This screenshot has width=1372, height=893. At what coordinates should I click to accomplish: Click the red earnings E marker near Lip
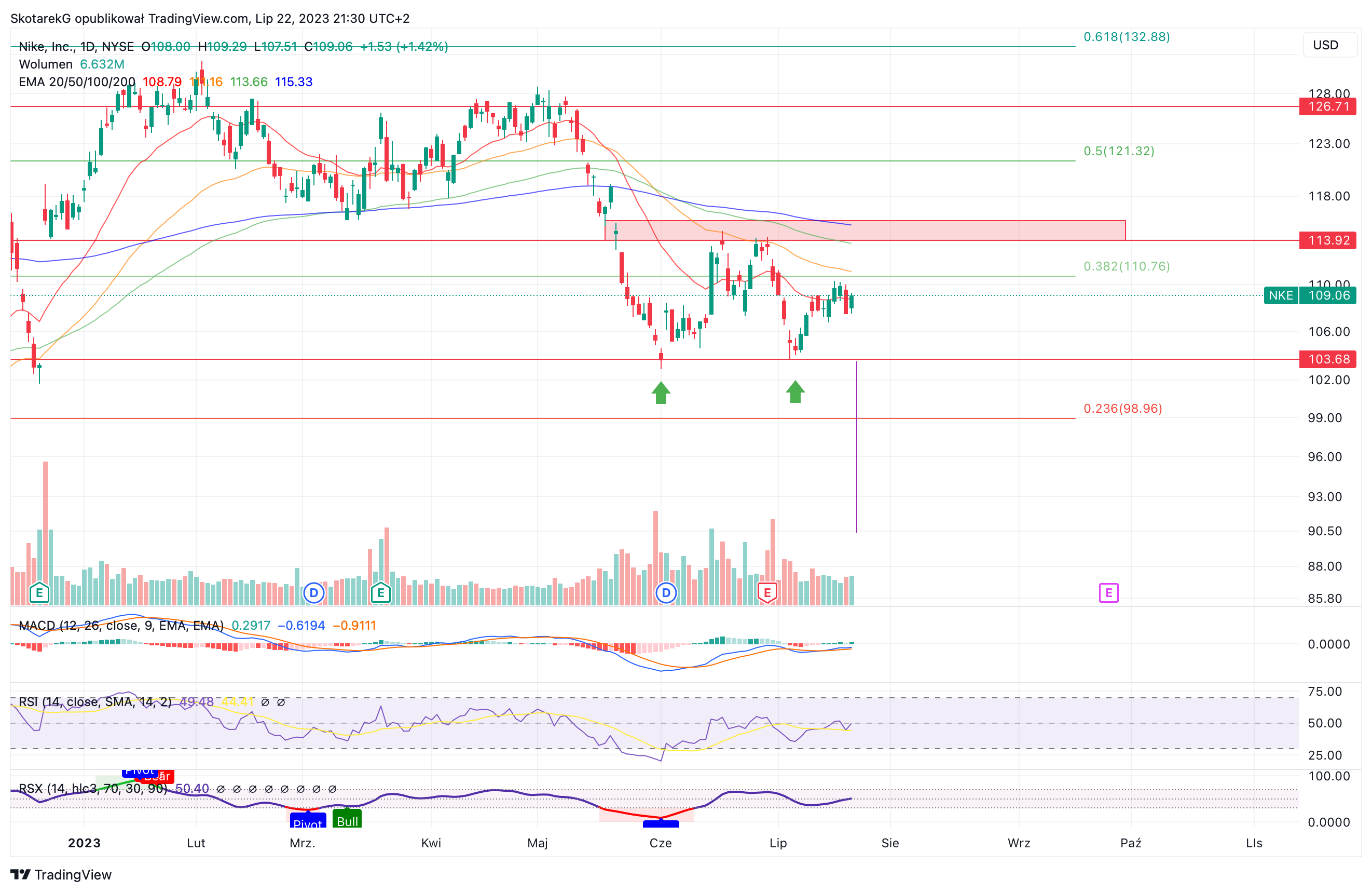pyautogui.click(x=767, y=592)
